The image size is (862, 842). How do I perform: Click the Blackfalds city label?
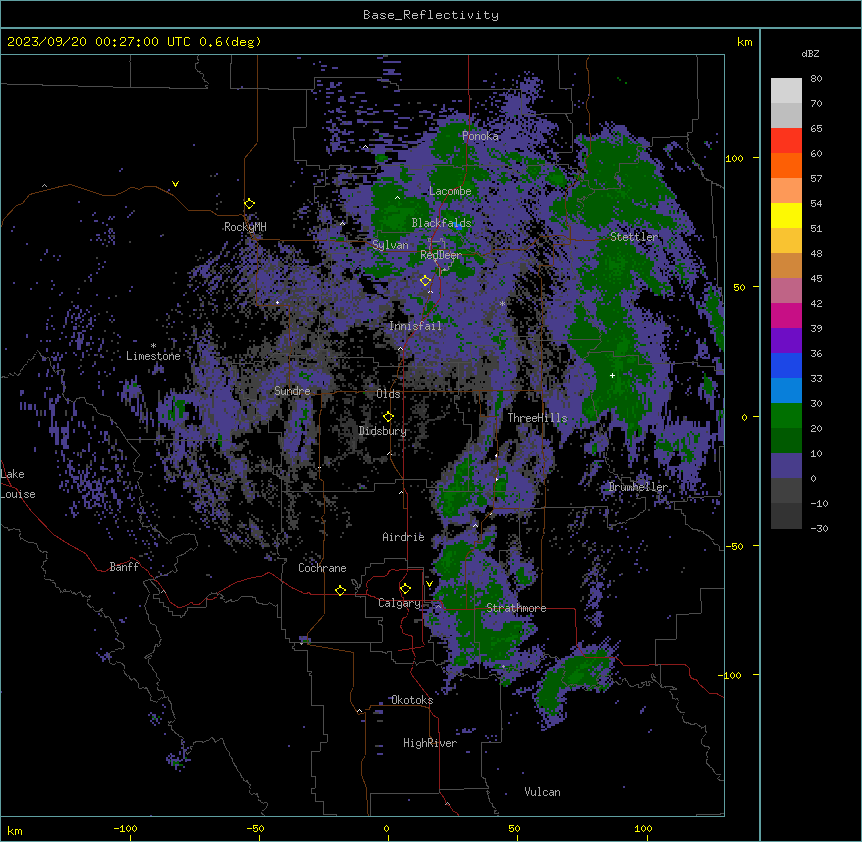441,223
